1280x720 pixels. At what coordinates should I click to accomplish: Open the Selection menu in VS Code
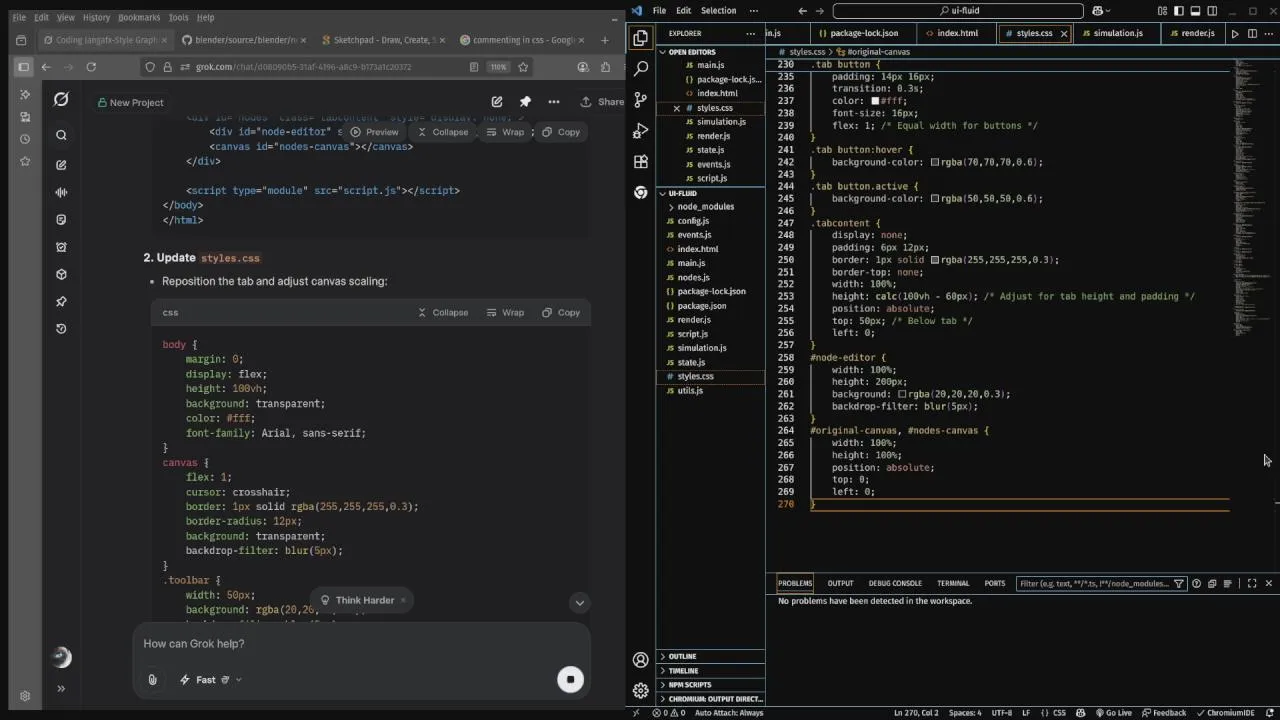pyautogui.click(x=718, y=11)
